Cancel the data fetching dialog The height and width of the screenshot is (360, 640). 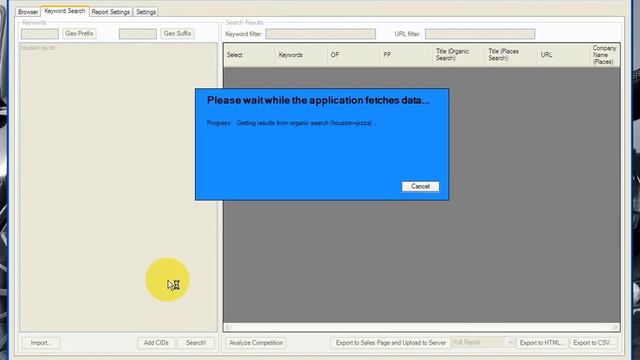(x=420, y=187)
